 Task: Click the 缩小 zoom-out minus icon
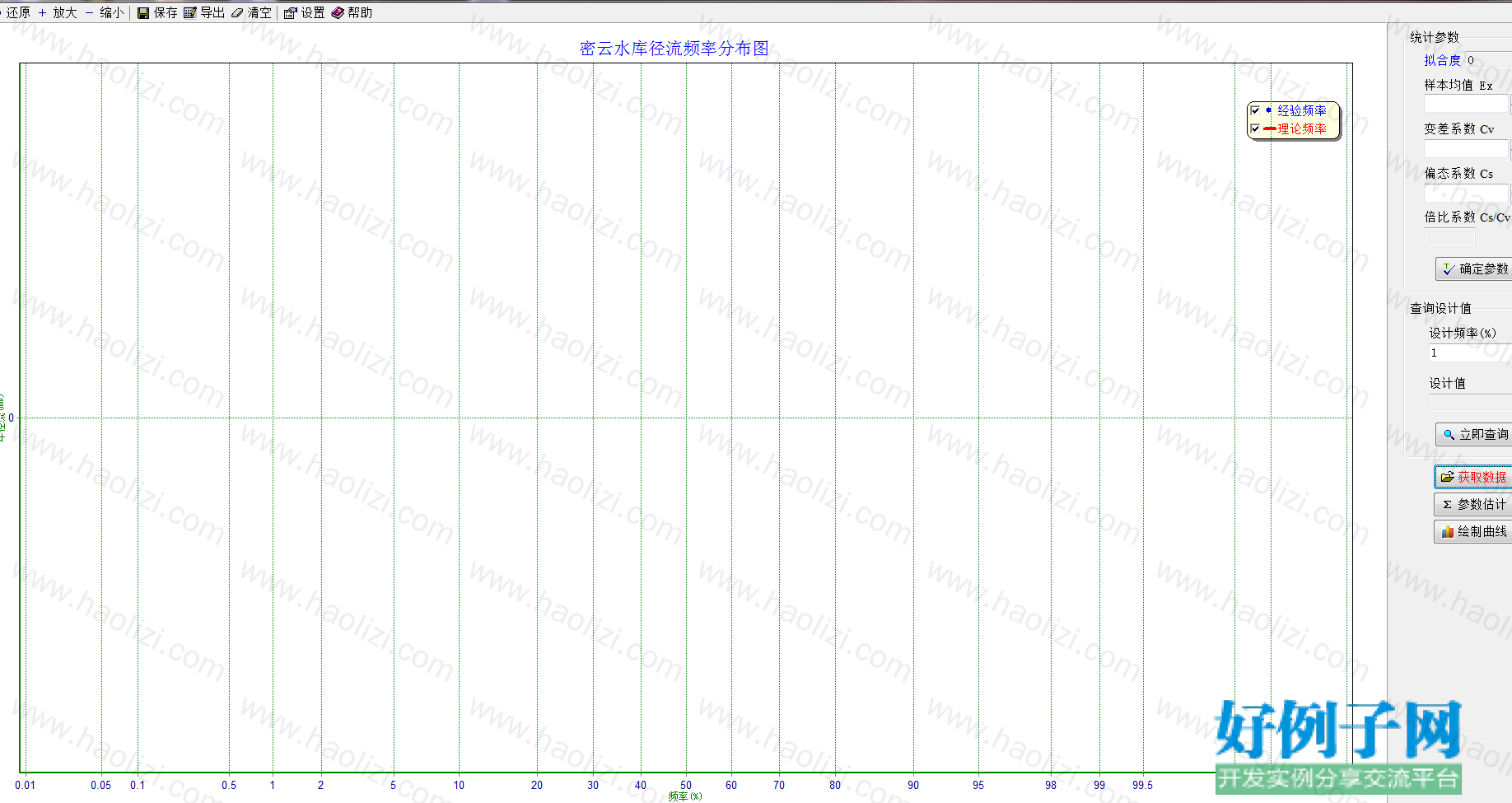coord(89,12)
